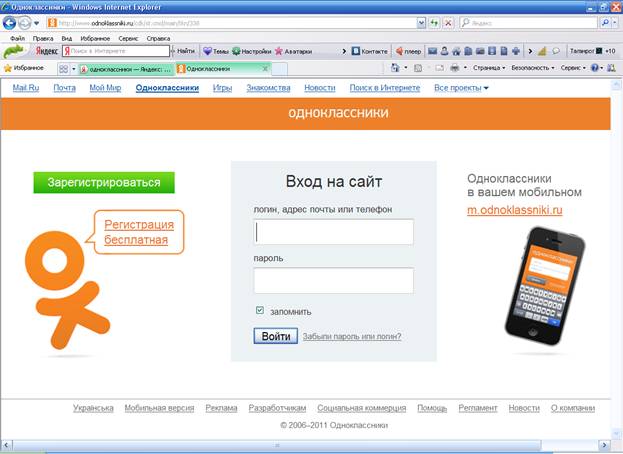Click the blue Help question mark icon

click(x=594, y=68)
